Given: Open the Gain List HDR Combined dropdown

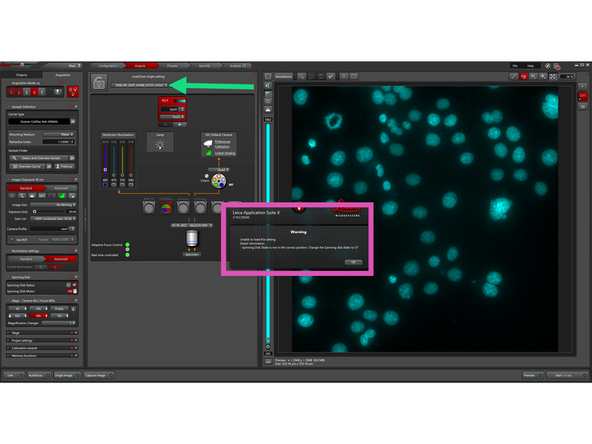Looking at the screenshot, I should pyautogui.click(x=53, y=219).
